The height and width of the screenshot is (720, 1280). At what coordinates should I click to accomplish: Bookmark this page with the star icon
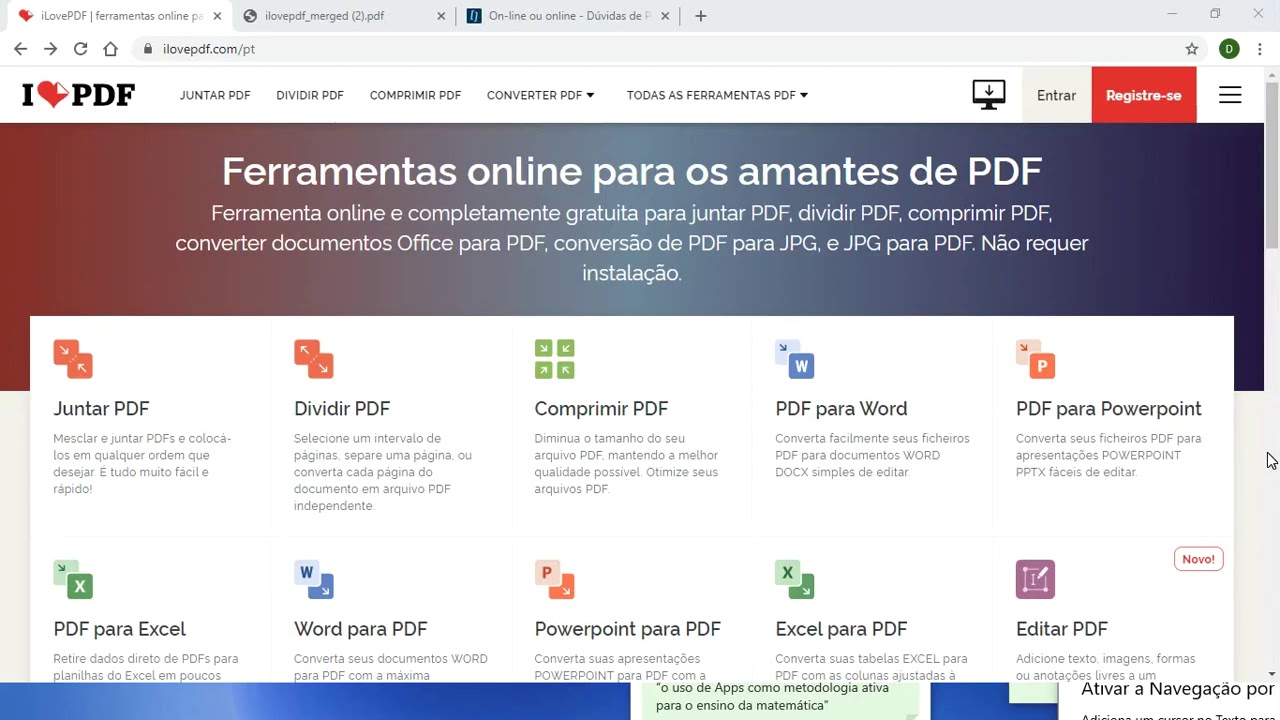coord(1192,49)
